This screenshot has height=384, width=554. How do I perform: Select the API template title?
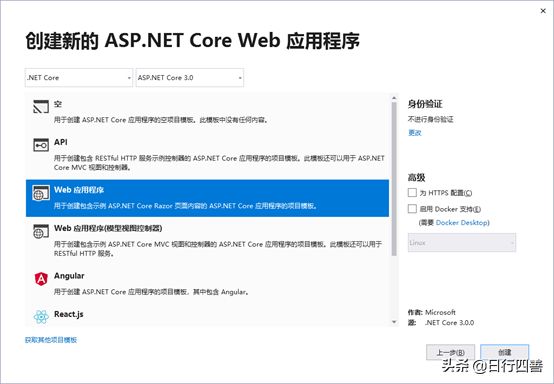click(60, 142)
